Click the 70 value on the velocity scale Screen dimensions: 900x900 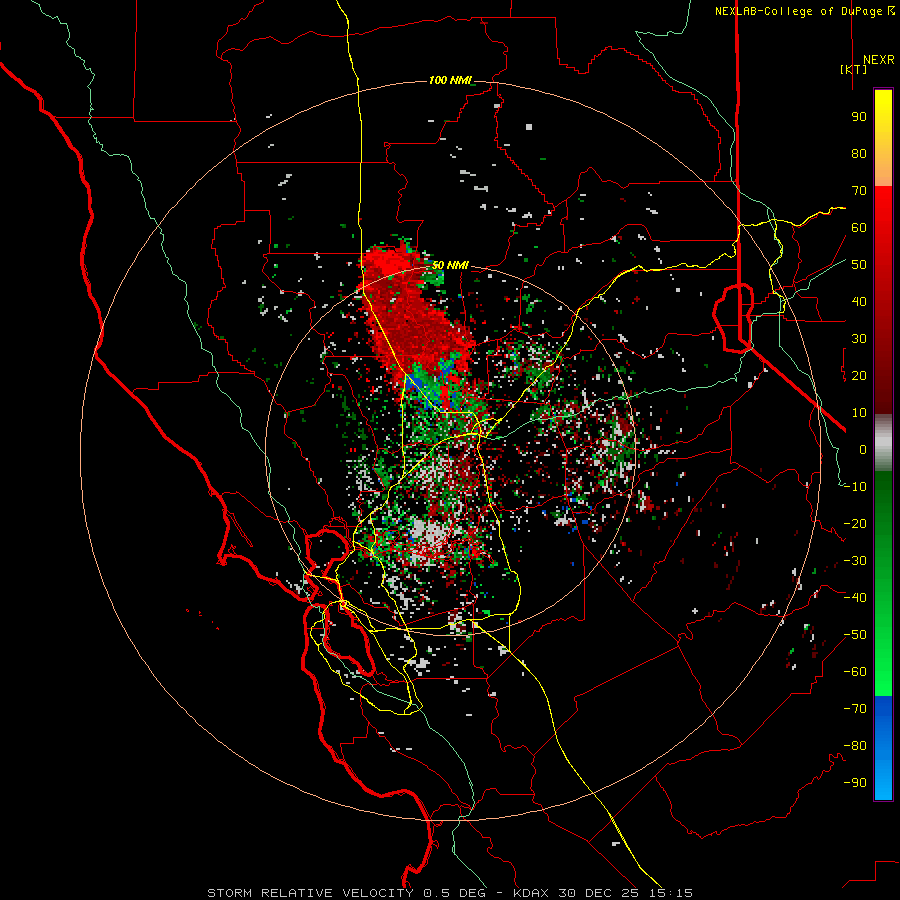pos(859,191)
